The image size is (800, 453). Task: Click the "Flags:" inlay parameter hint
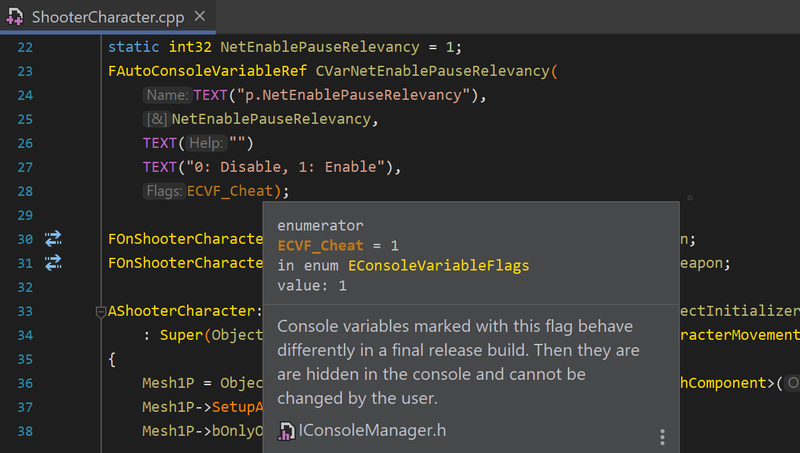163,191
